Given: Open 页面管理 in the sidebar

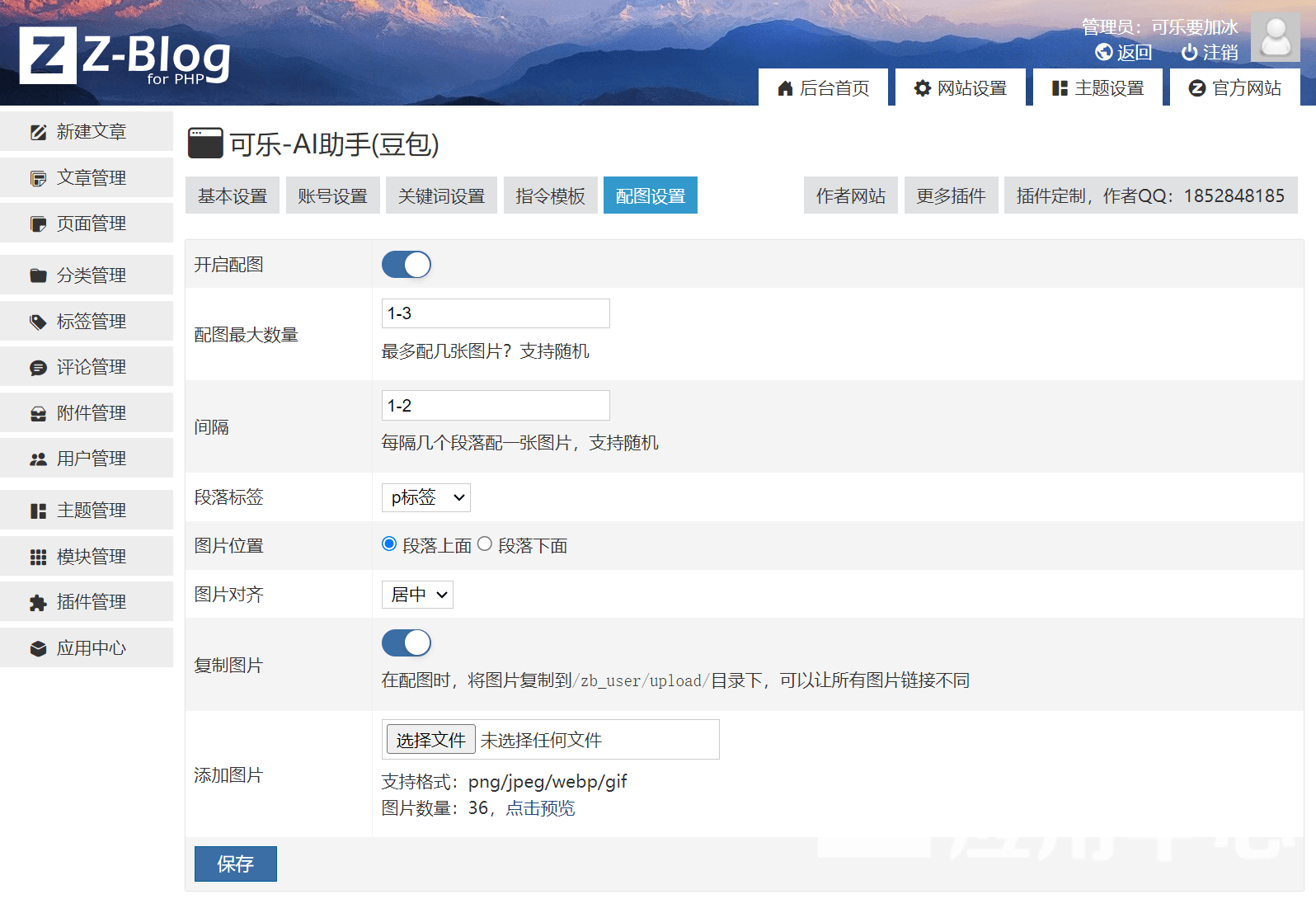Looking at the screenshot, I should coord(87,224).
